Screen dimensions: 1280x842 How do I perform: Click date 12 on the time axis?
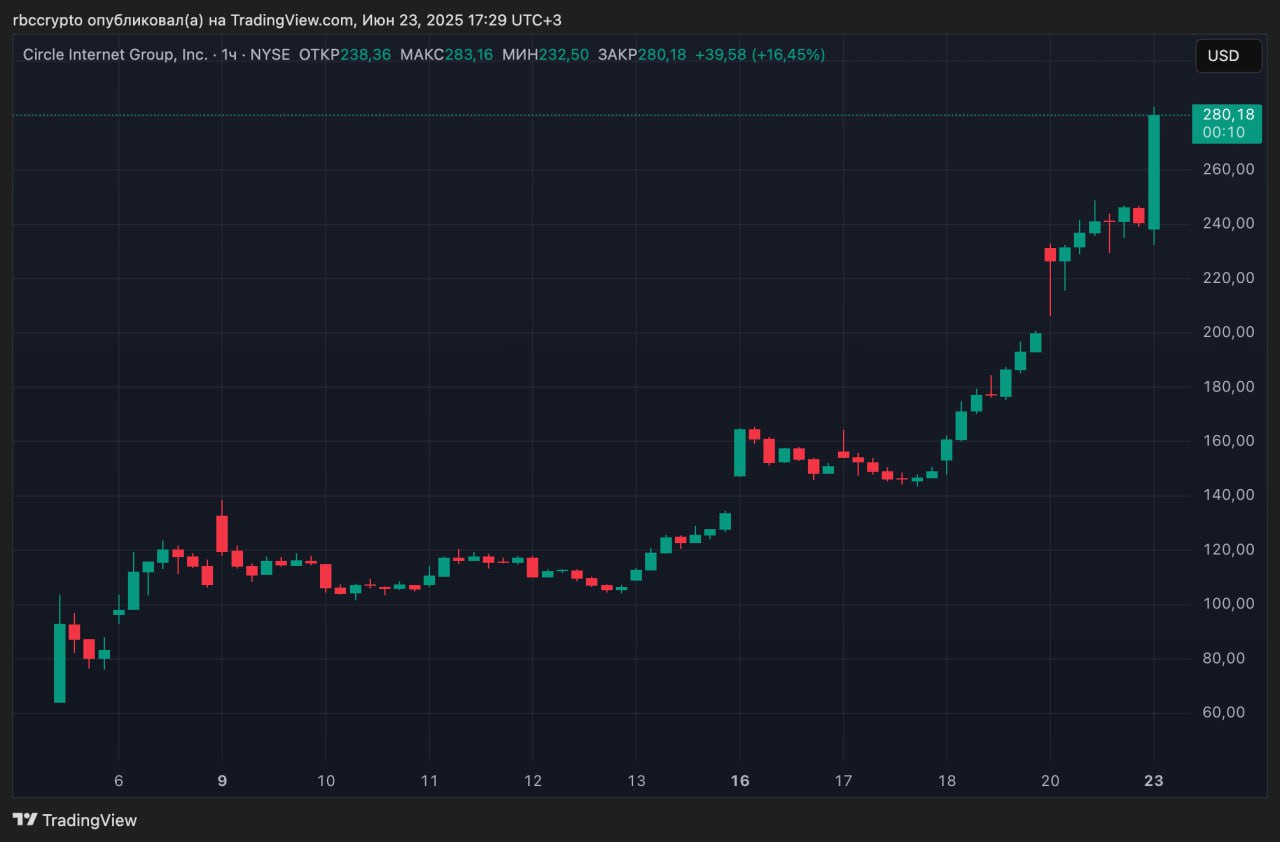point(533,781)
